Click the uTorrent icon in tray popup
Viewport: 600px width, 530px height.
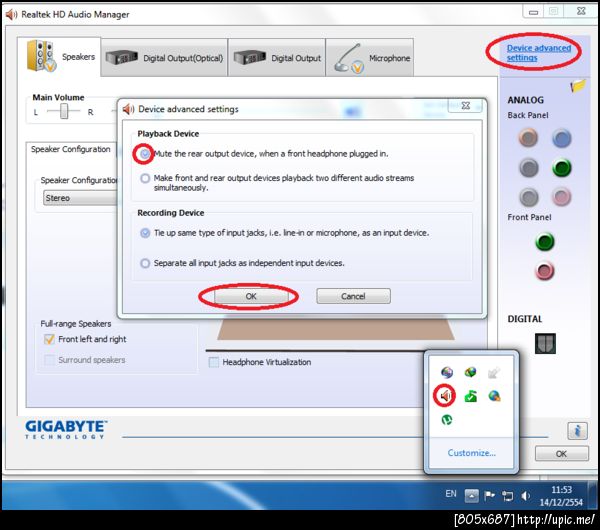click(x=446, y=420)
